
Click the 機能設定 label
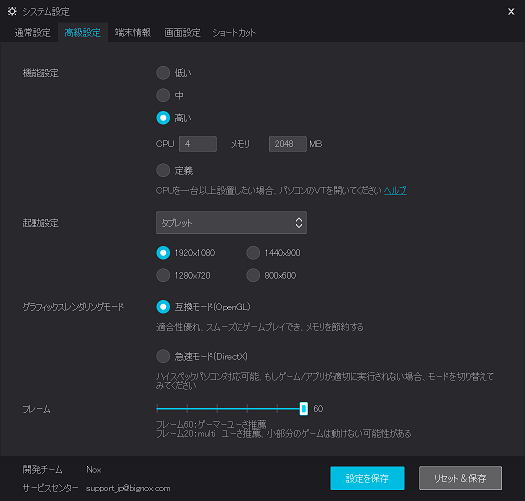(41, 73)
